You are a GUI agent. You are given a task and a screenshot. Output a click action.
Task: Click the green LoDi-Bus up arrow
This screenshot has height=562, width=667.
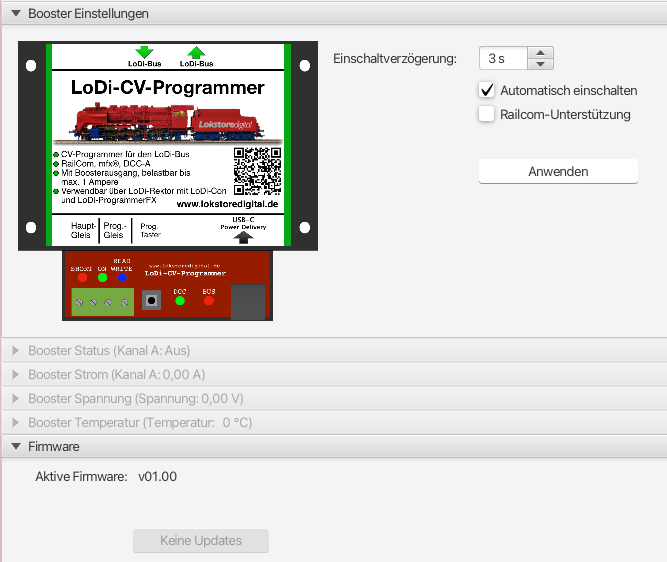(x=196, y=52)
